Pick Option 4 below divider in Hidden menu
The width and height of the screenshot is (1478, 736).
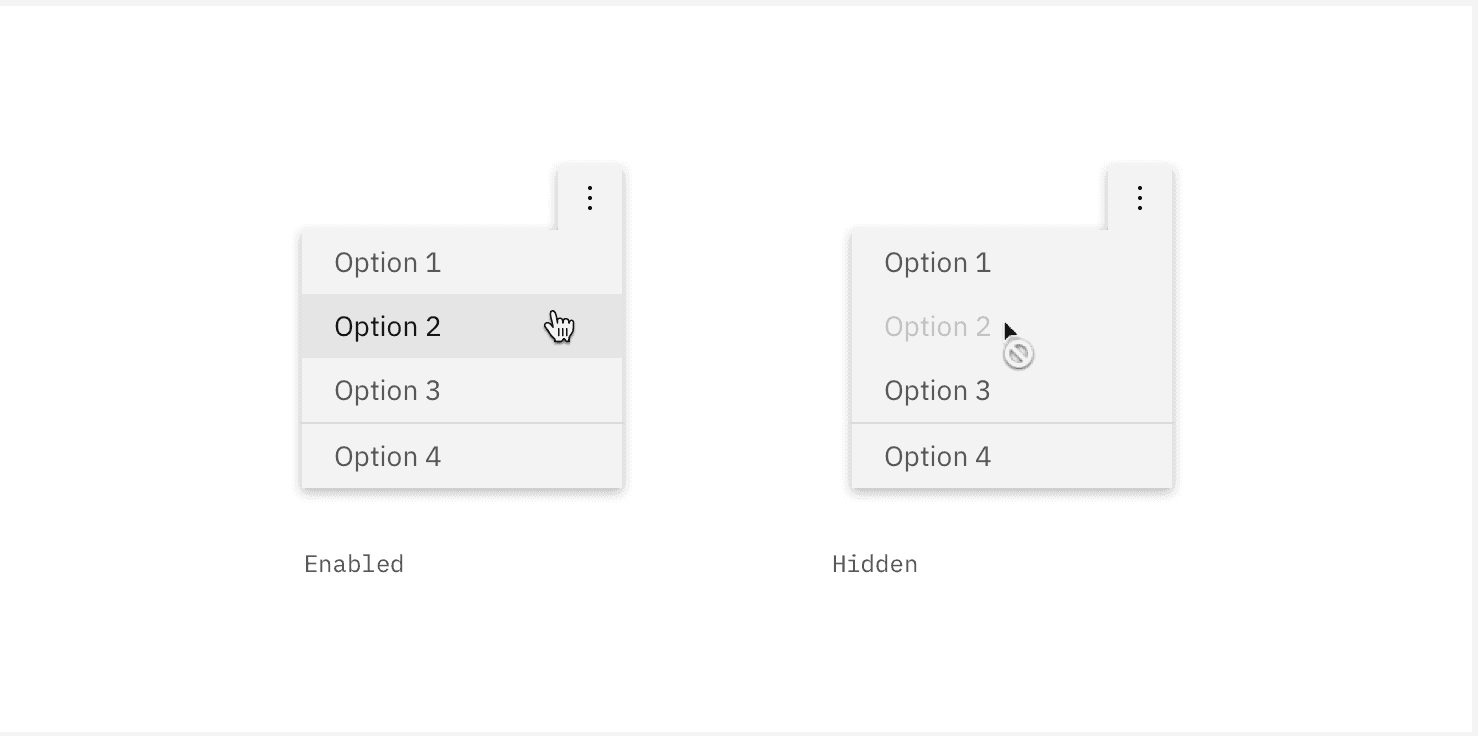click(937, 457)
